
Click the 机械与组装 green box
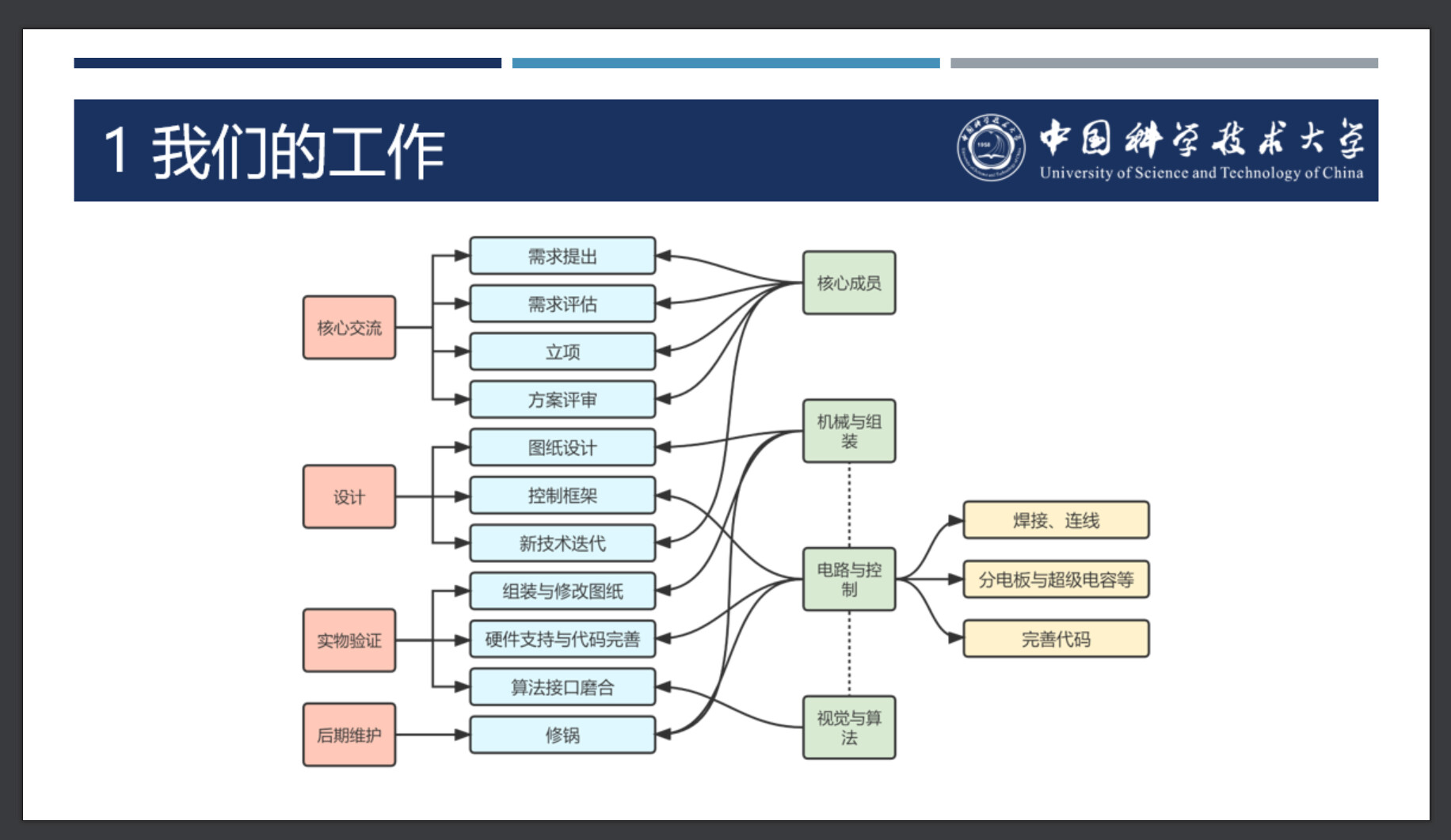849,431
